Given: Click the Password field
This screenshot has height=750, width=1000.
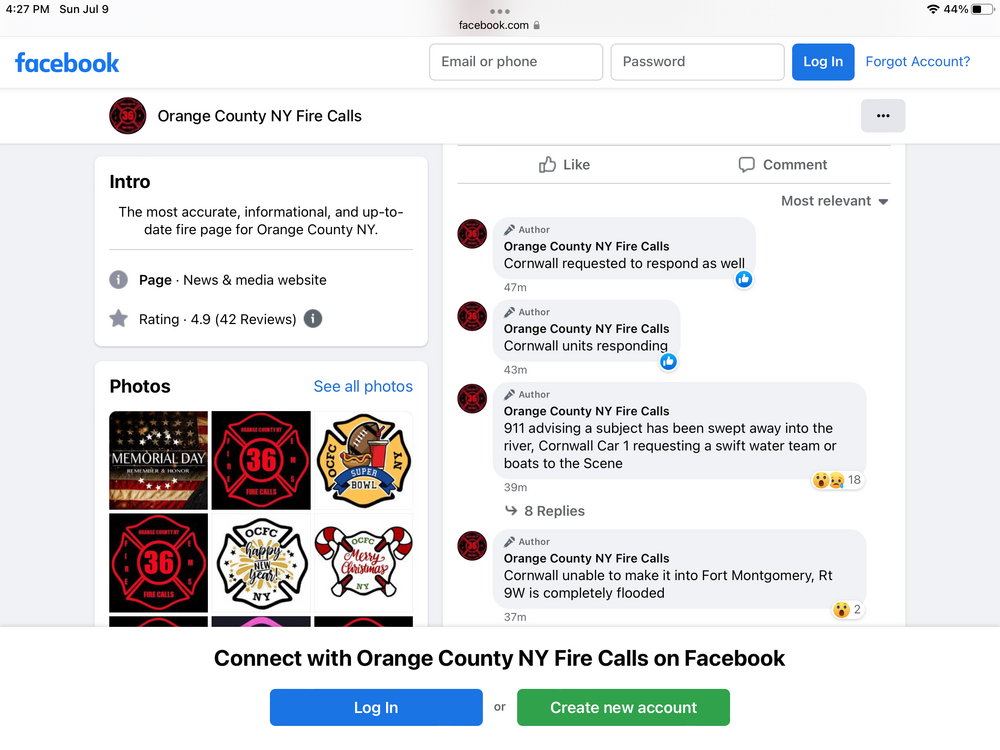Looking at the screenshot, I should (697, 62).
